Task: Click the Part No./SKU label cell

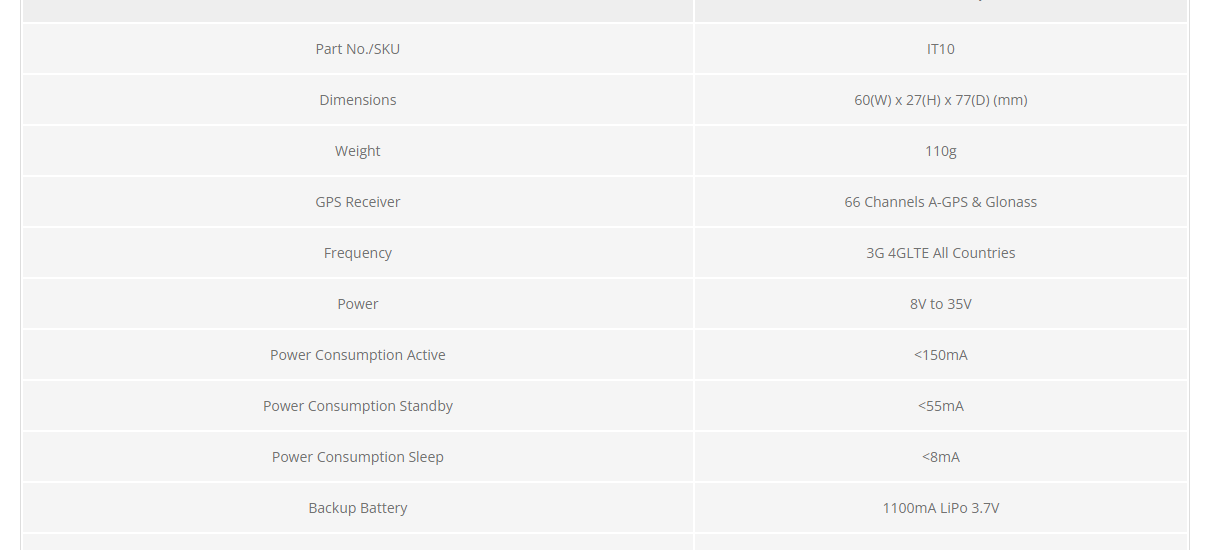Action: coord(358,49)
